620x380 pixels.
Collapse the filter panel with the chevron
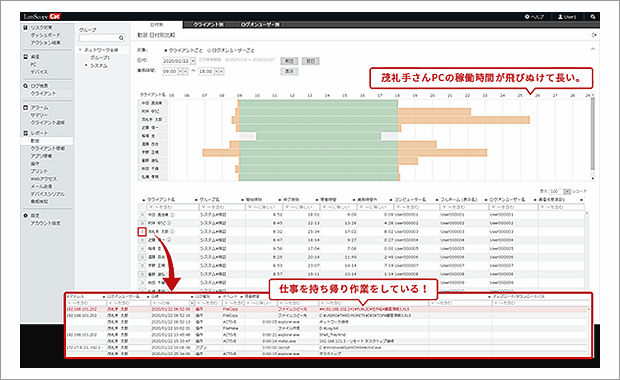point(592,49)
